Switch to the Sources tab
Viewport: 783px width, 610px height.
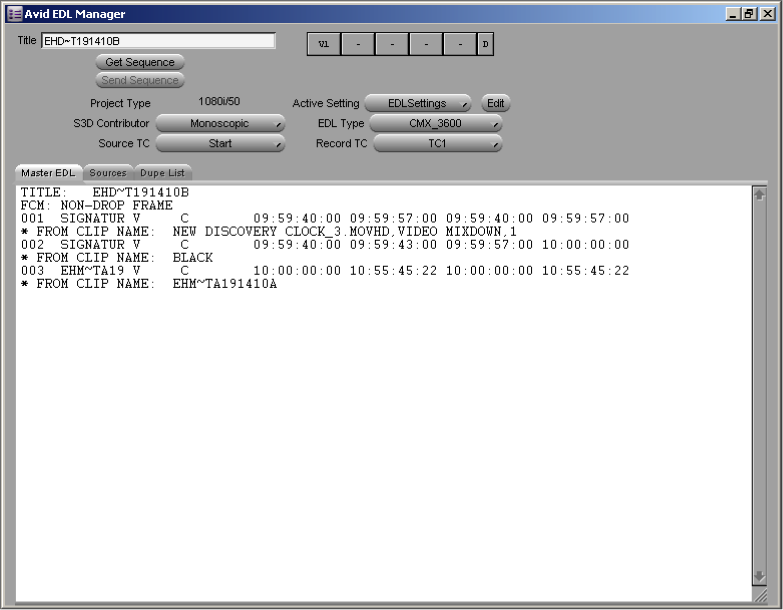[x=108, y=173]
